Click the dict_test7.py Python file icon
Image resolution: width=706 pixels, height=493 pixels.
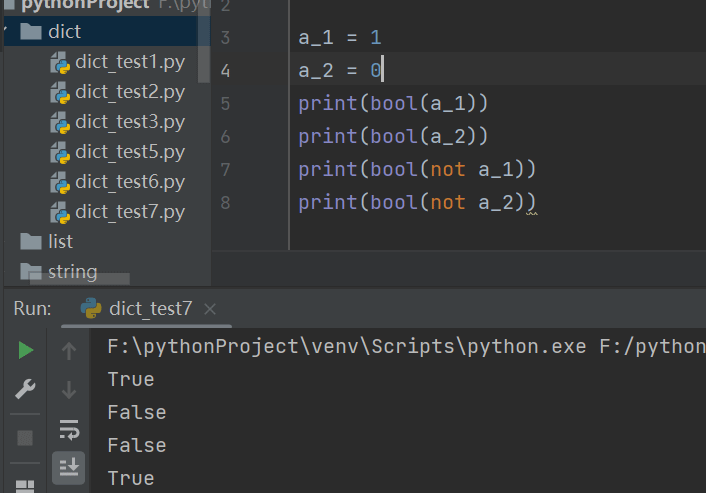[60, 212]
